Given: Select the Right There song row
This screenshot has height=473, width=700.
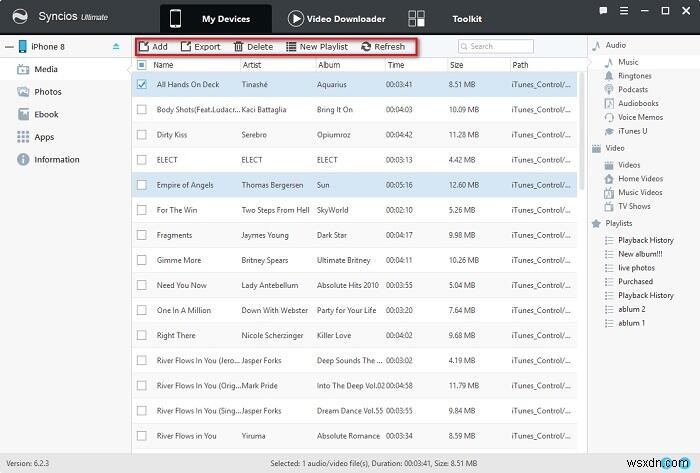Looking at the screenshot, I should (x=354, y=336).
